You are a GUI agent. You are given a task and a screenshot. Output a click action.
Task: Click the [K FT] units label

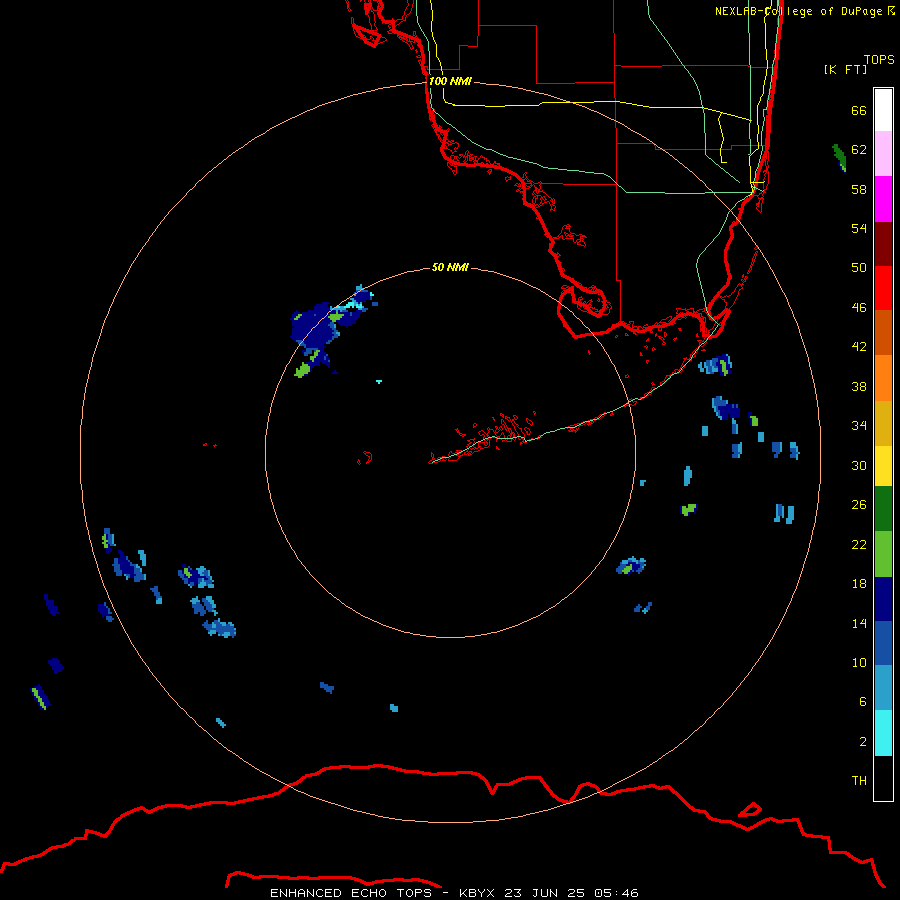(845, 69)
